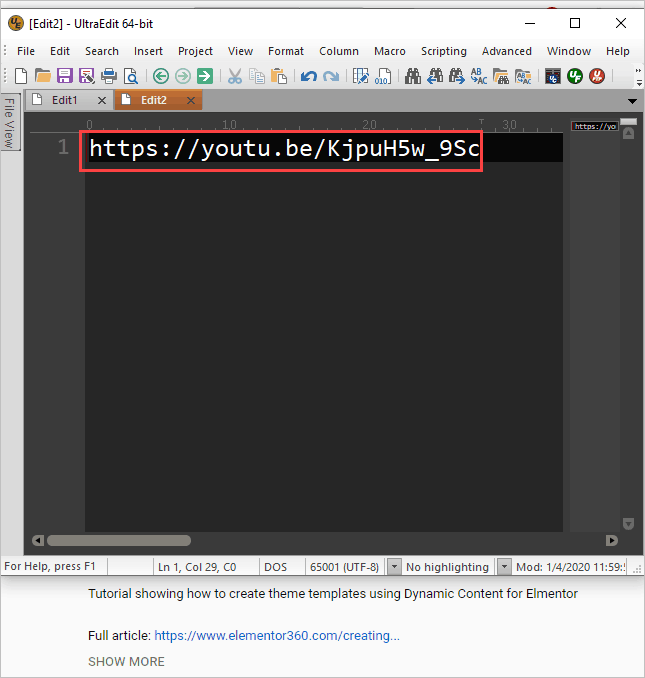Open the Scripting menu

(x=444, y=51)
